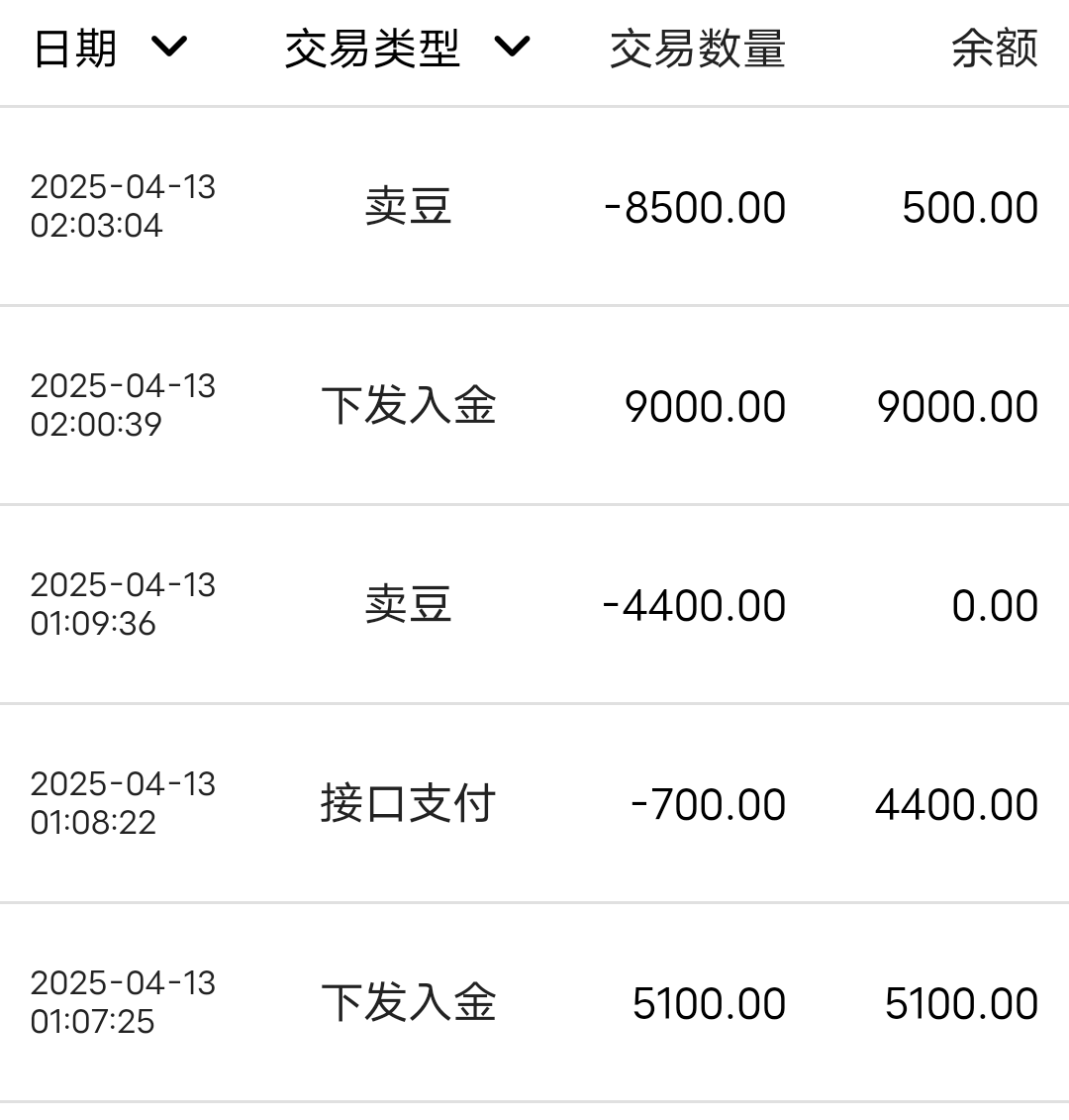This screenshot has height=1120, width=1069.
Task: Select the 02:03:04 transaction date
Action: pos(123,206)
